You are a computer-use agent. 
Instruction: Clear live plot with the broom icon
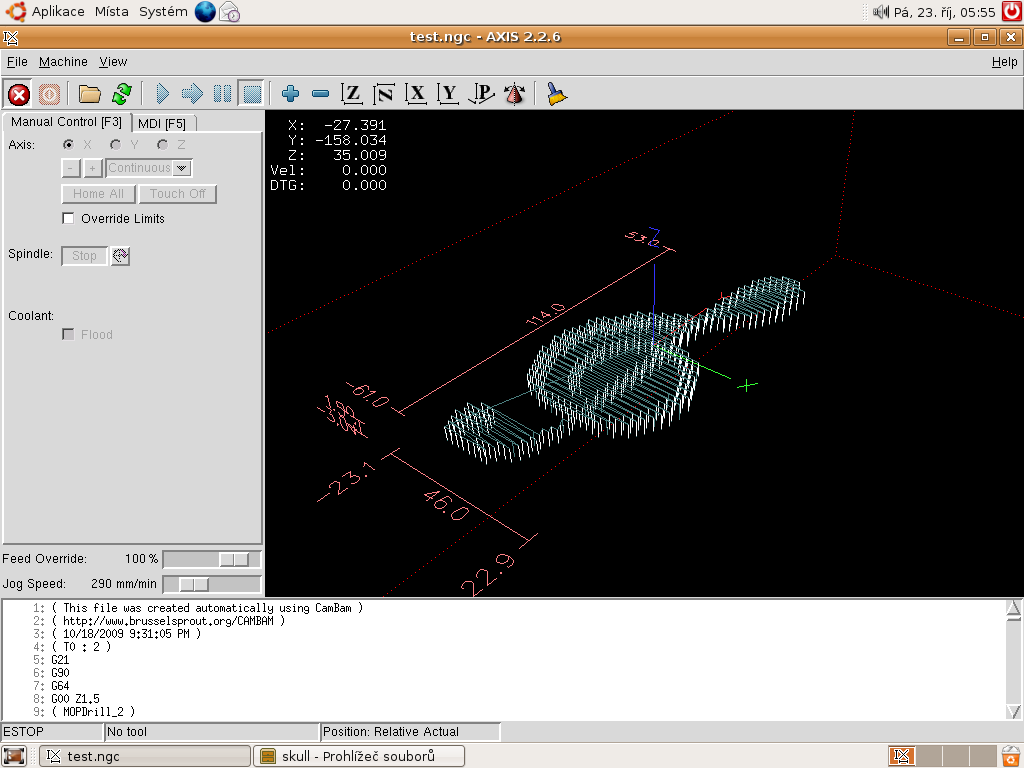557,94
